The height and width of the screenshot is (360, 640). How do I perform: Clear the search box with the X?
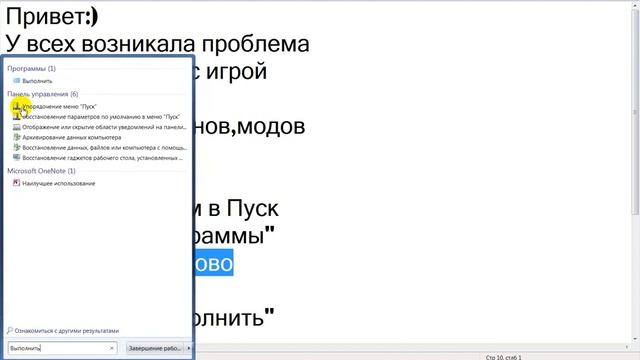[x=112, y=348]
